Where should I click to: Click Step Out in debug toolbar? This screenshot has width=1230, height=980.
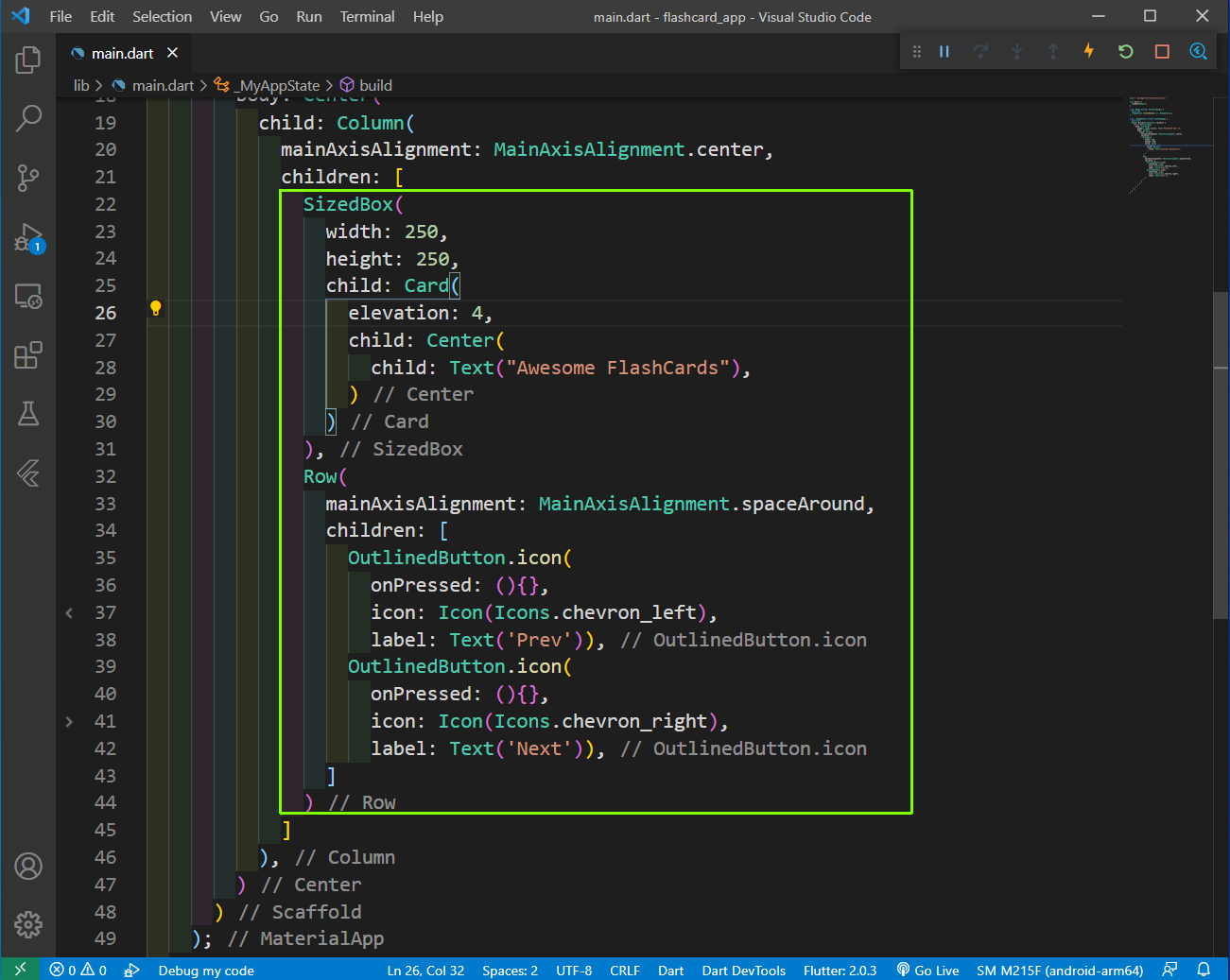point(1052,52)
